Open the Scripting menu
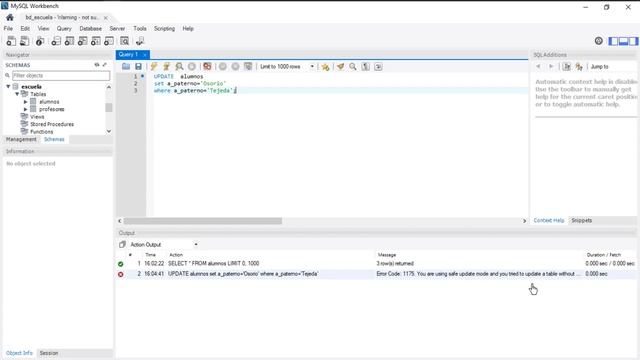Screen dimensions: 640x360 164,29
